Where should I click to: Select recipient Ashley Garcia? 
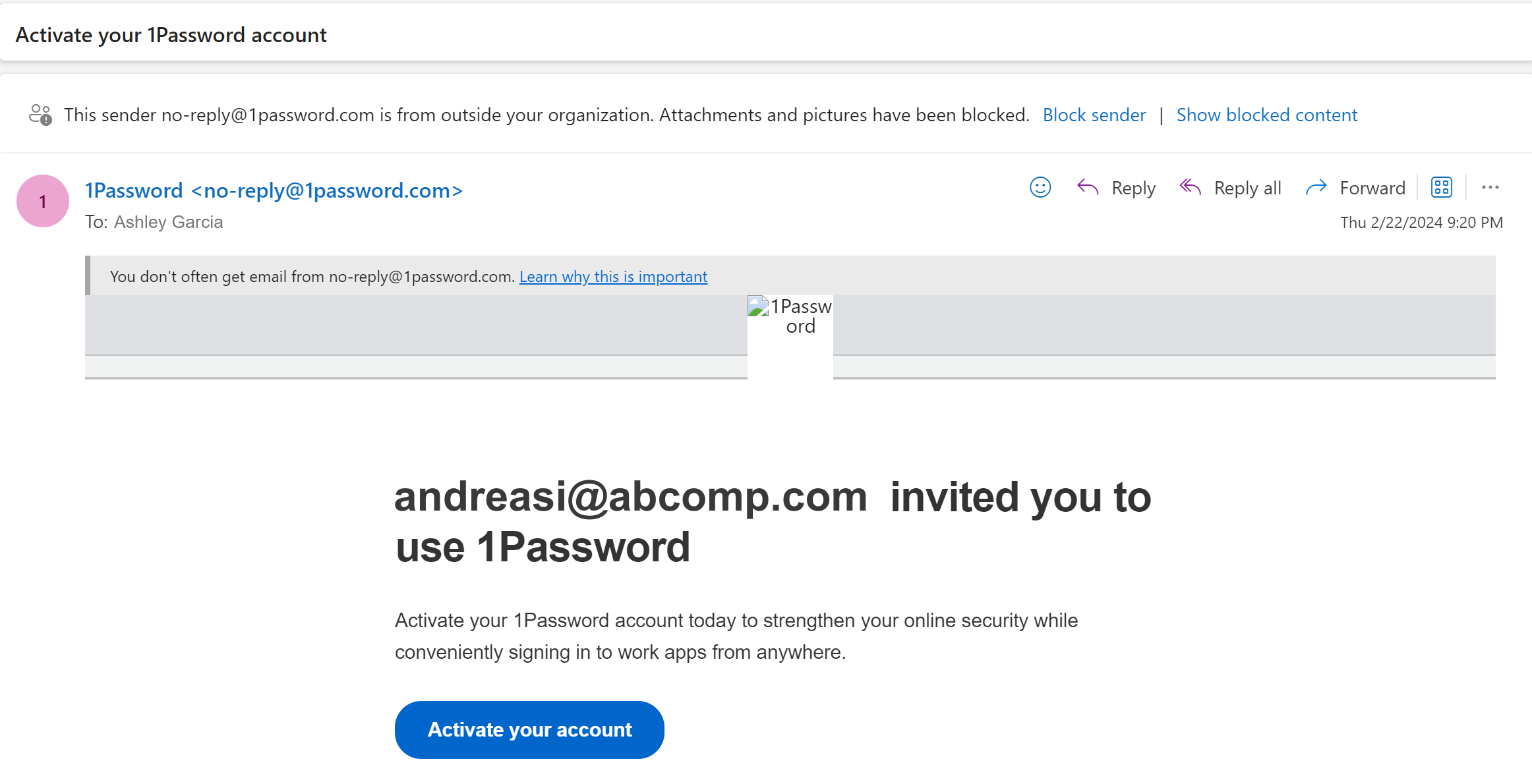[x=168, y=222]
